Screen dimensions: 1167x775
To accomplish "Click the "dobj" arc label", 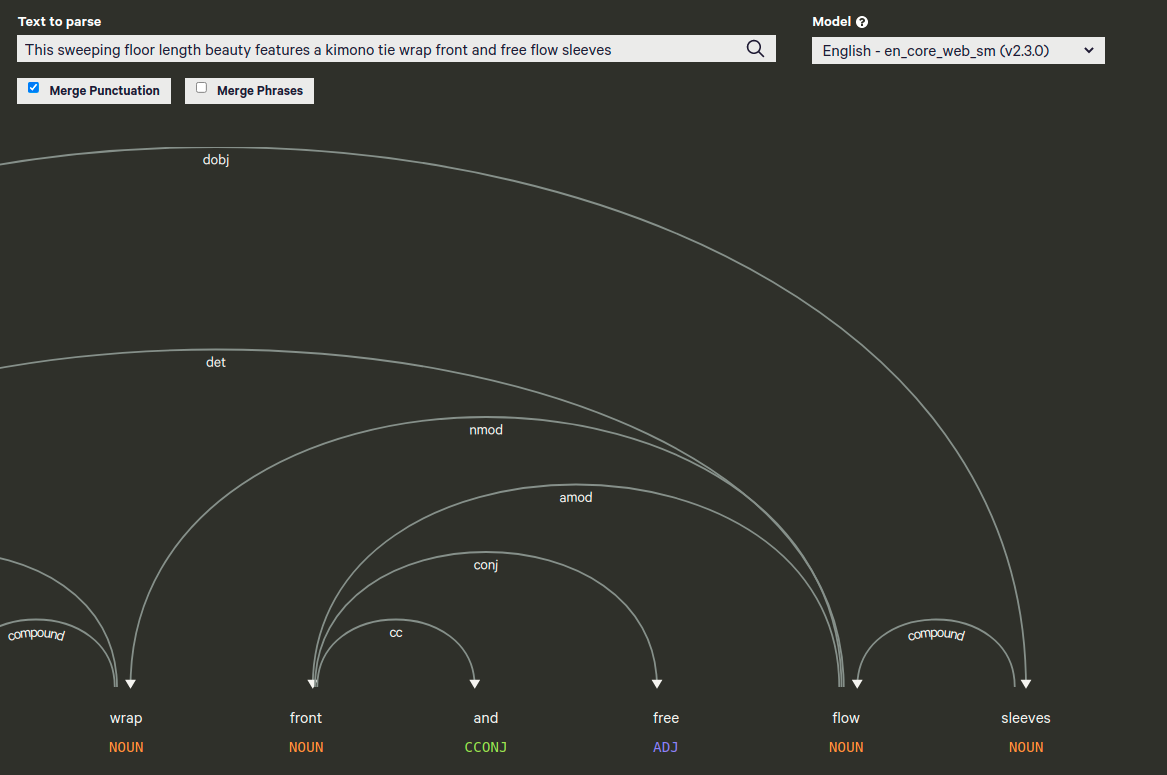I will coord(216,160).
